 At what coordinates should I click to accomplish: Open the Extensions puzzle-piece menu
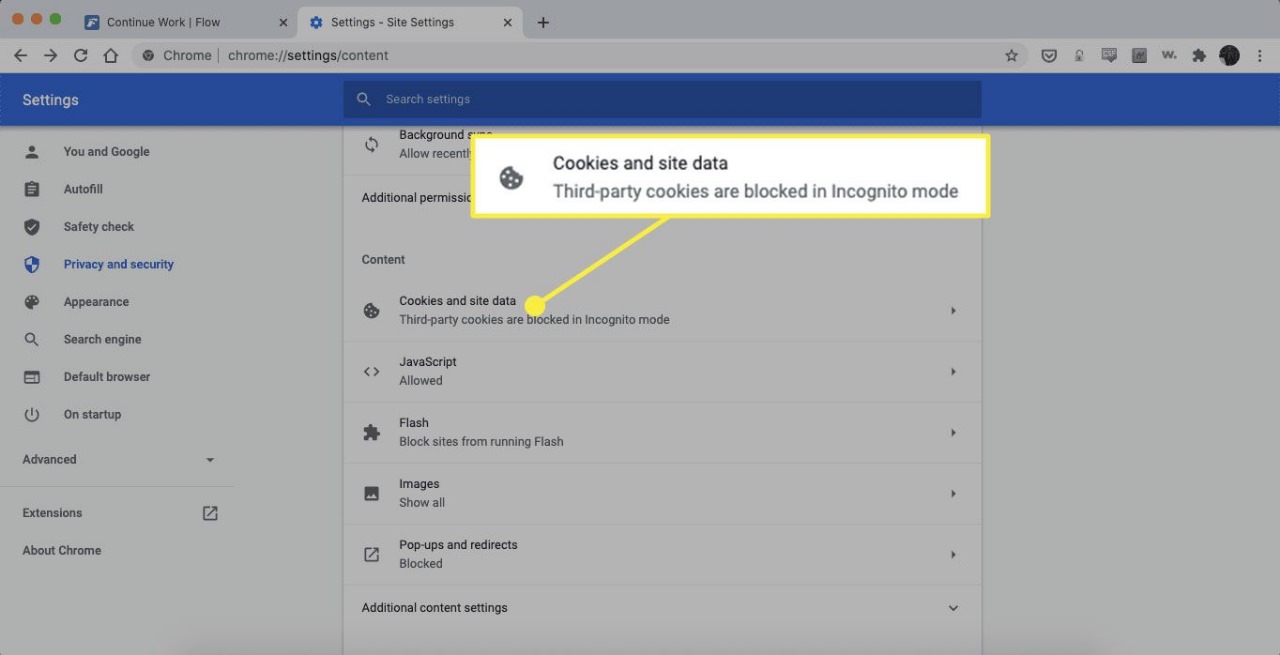click(1199, 56)
